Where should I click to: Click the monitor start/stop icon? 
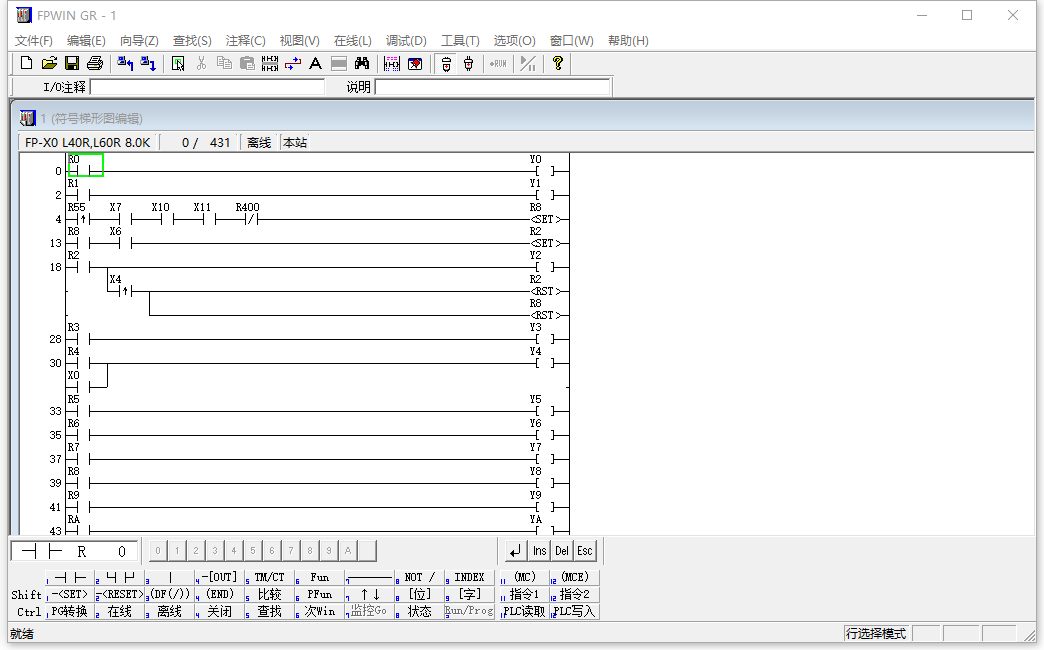tap(528, 63)
